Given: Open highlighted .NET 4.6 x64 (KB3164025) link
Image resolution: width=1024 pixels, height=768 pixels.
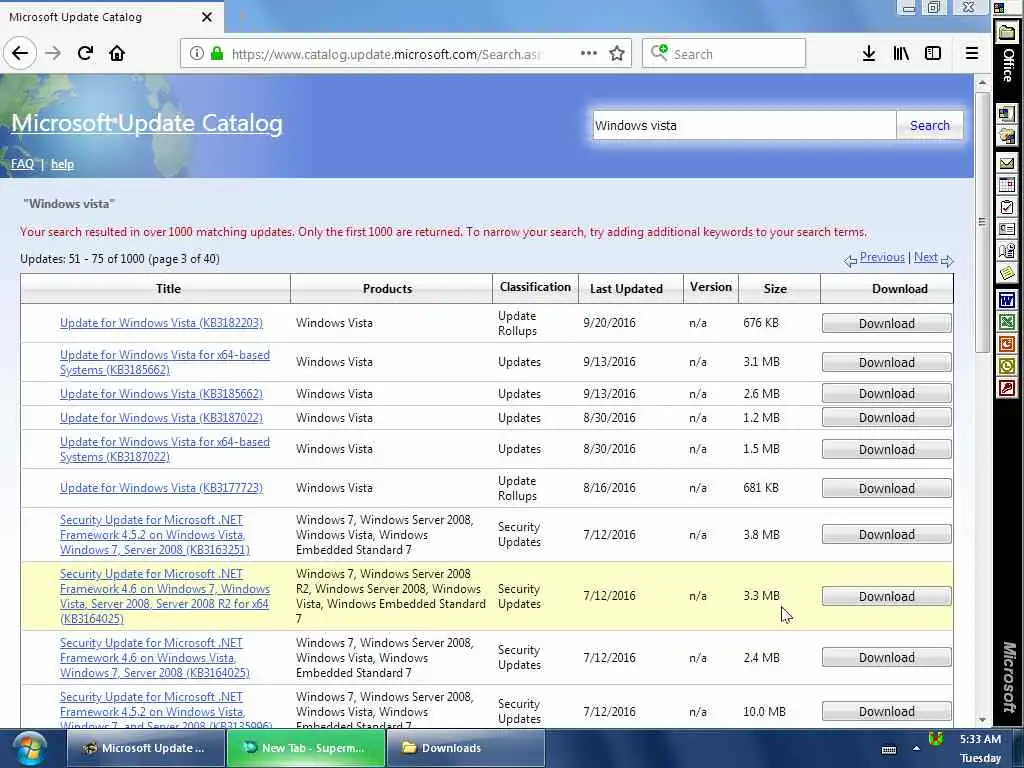Looking at the screenshot, I should 165,596.
